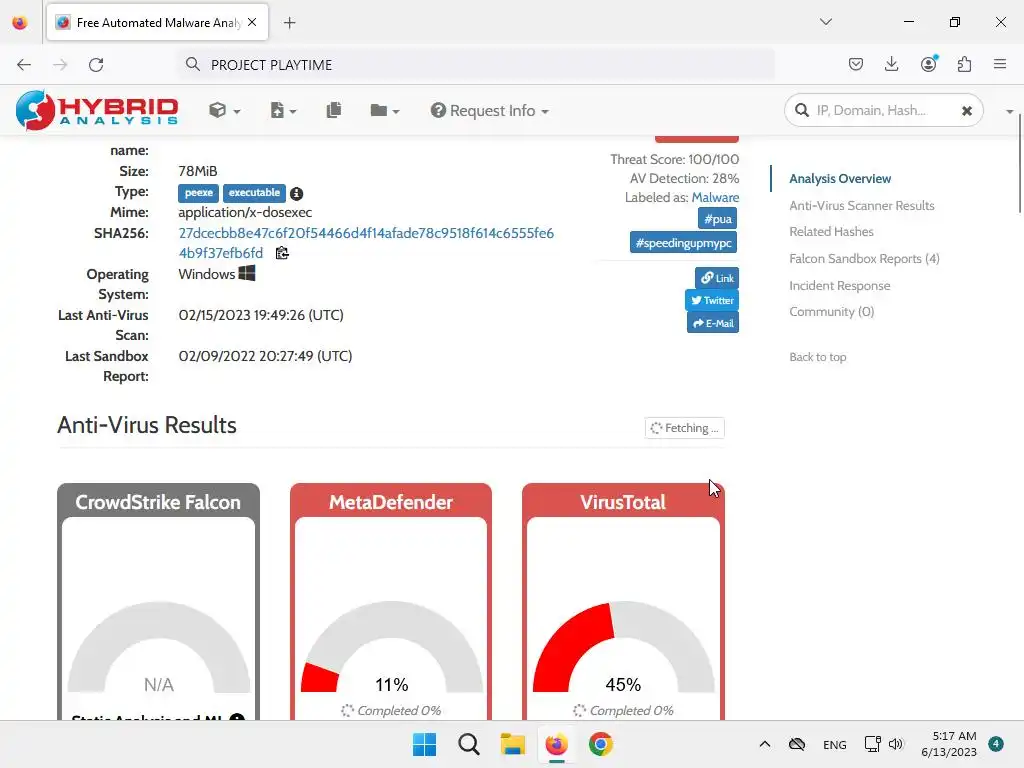Select the #speedingupmypc tag
Image resolution: width=1024 pixels, height=768 pixels.
click(683, 242)
